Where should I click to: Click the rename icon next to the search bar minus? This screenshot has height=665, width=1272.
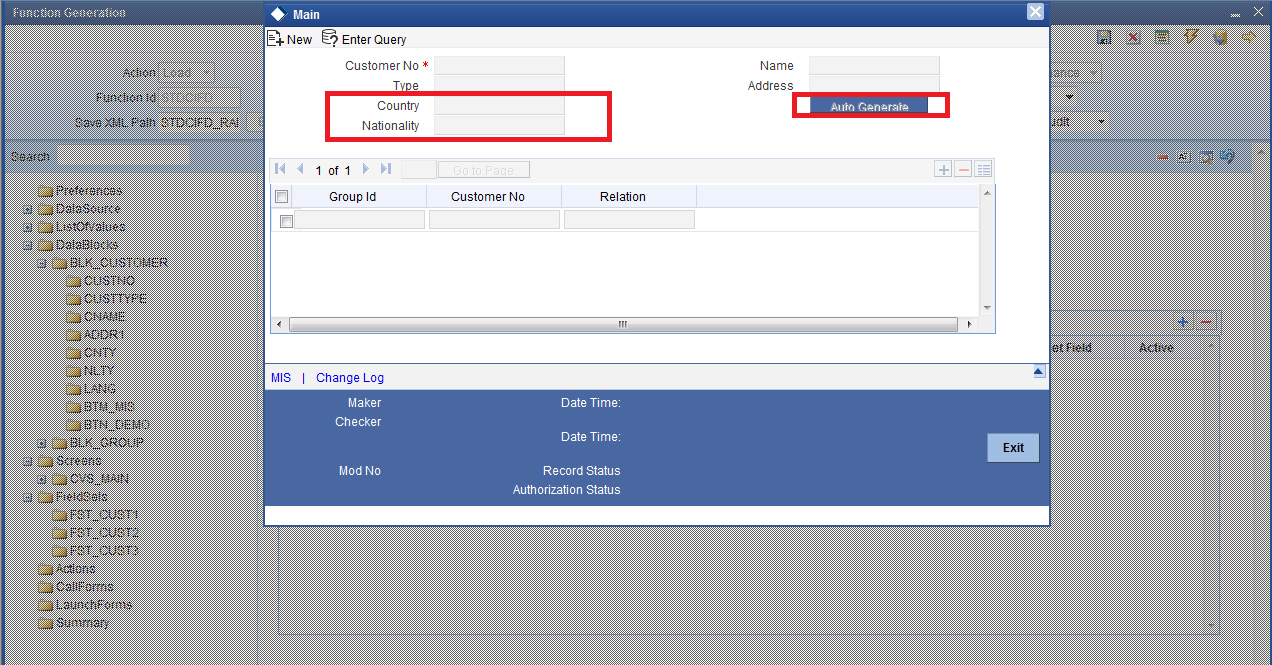(x=1185, y=157)
